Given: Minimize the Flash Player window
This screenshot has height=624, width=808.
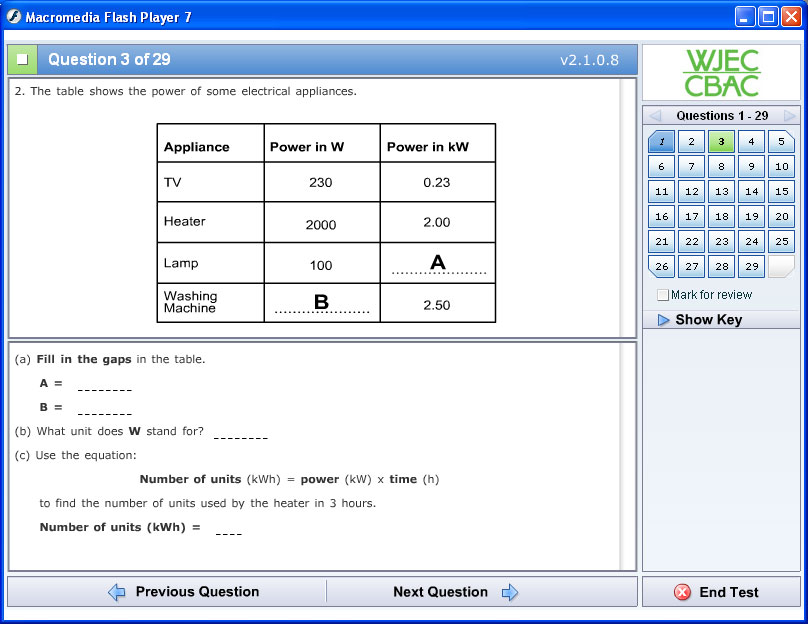Looking at the screenshot, I should pos(744,17).
